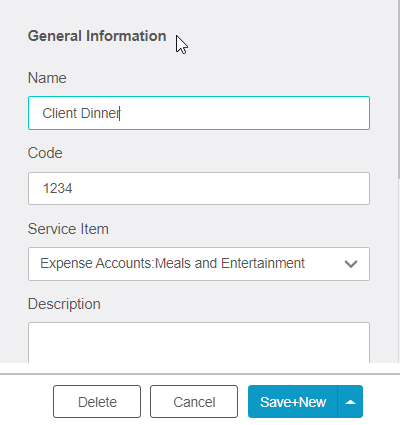400x425 pixels.
Task: Select Expense Accounts:Meals and Entertainment value text
Action: [x=172, y=263]
